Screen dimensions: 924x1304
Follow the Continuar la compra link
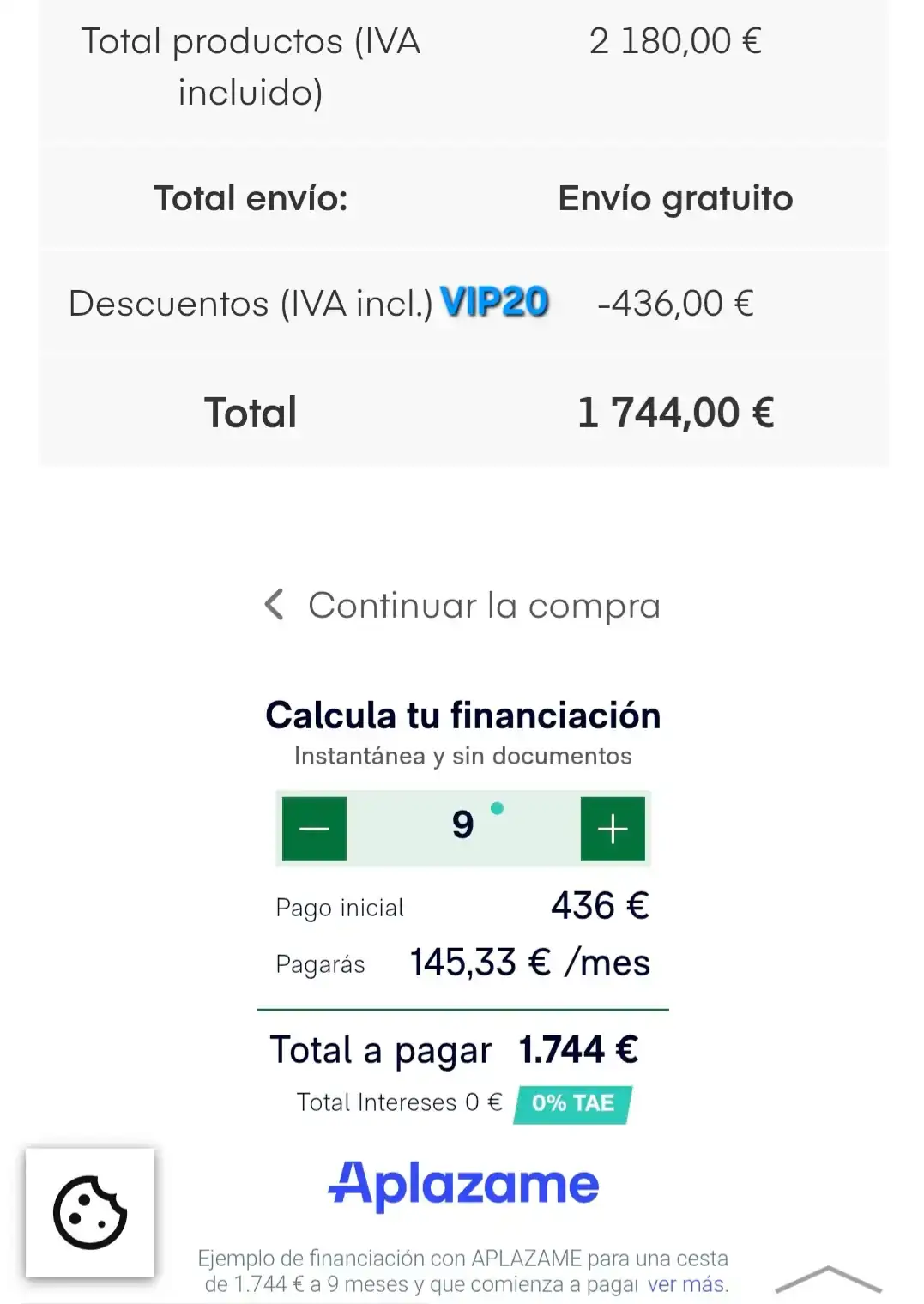[484, 606]
